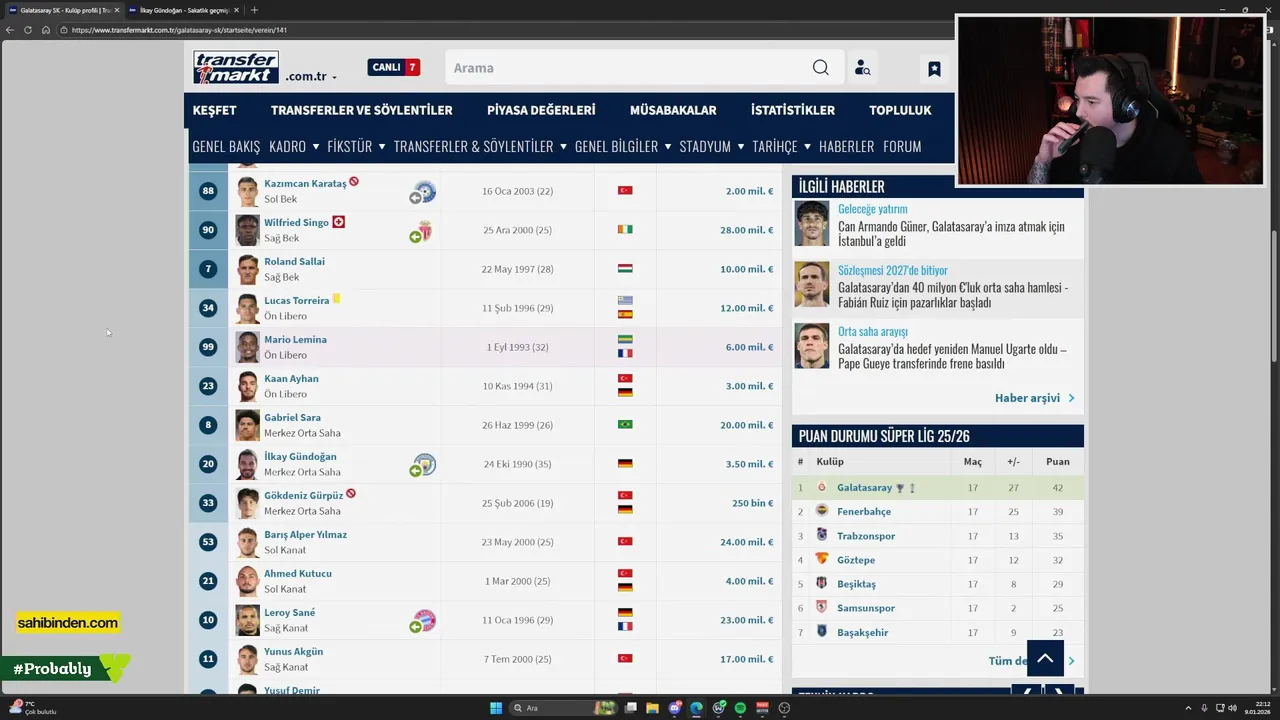1280x720 pixels.
Task: Click Yunus Akgün's 17.00 mil. € value
Action: [x=747, y=659]
